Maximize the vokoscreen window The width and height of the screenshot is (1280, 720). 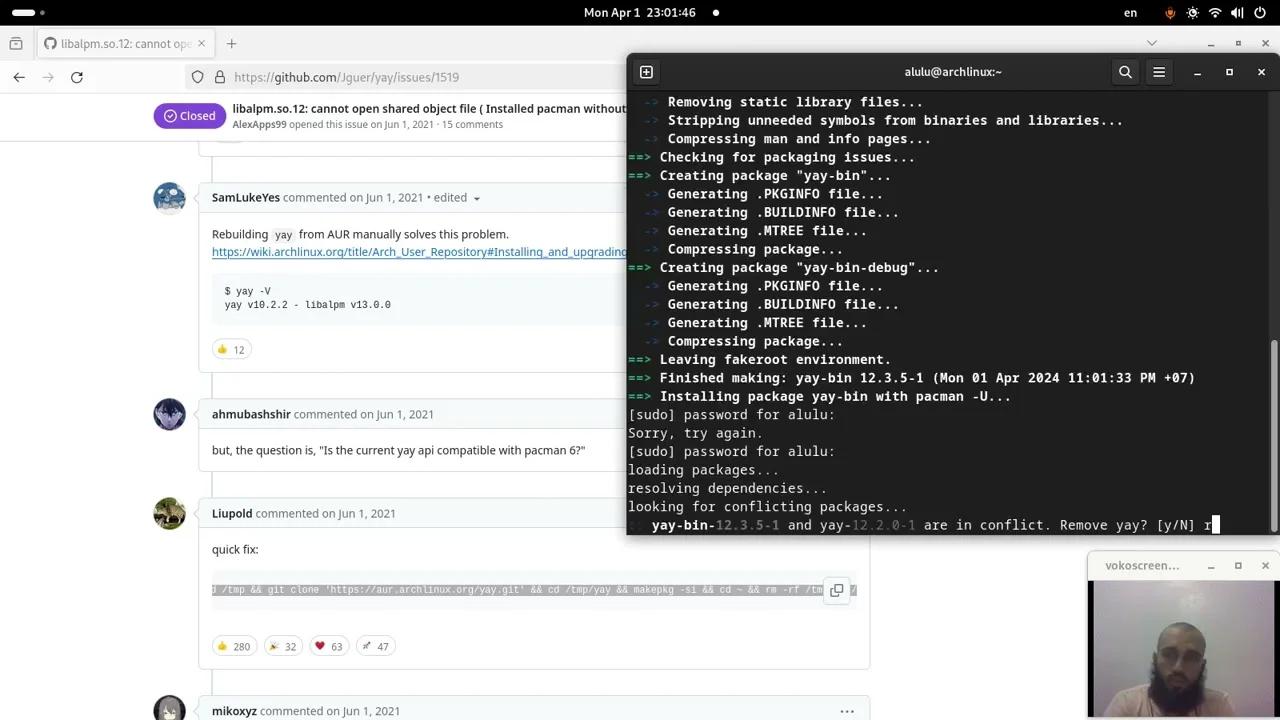tap(1238, 566)
